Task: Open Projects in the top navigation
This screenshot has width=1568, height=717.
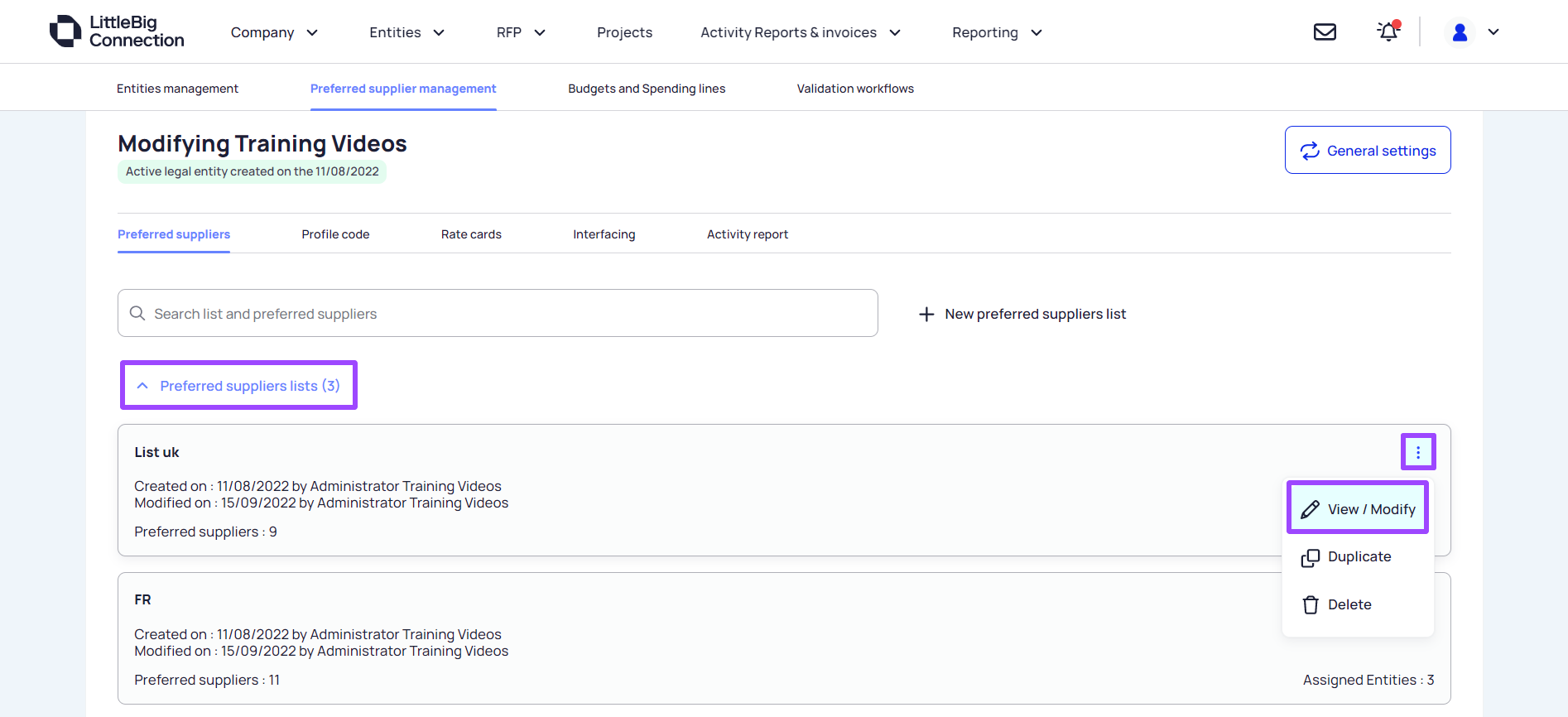Action: pyautogui.click(x=624, y=32)
